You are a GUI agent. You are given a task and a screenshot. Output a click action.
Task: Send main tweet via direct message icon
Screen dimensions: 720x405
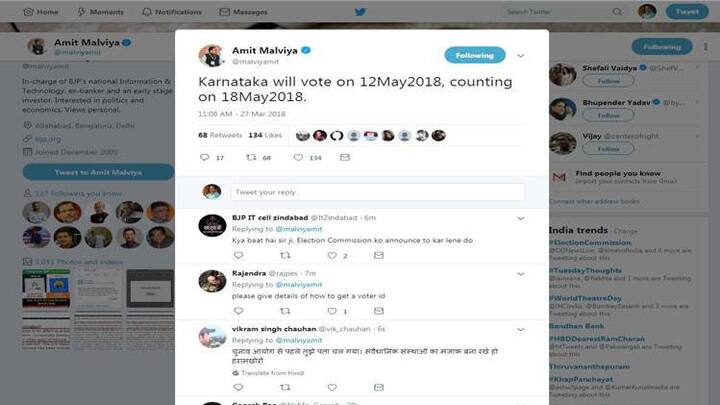tap(345, 158)
